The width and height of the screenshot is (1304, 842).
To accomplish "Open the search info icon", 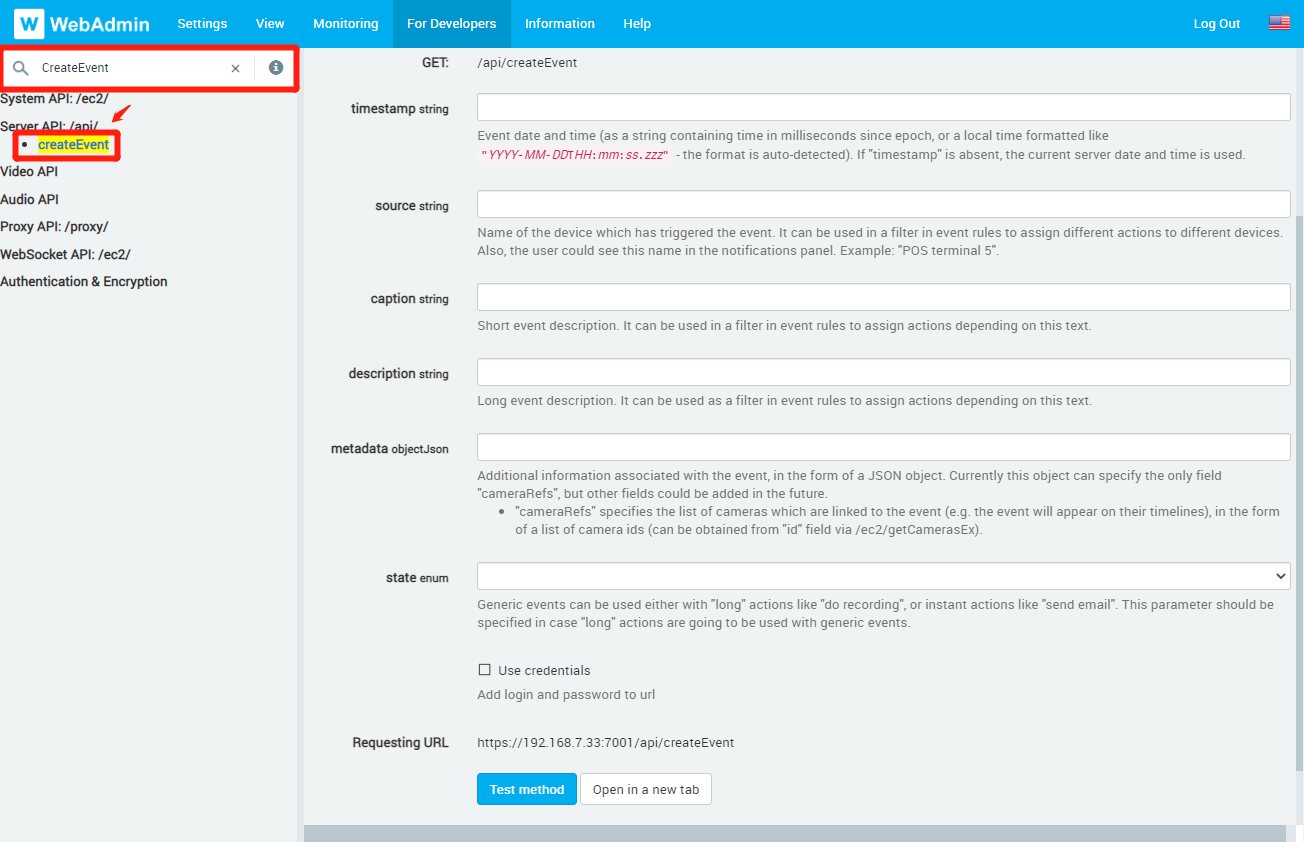I will click(x=276, y=68).
